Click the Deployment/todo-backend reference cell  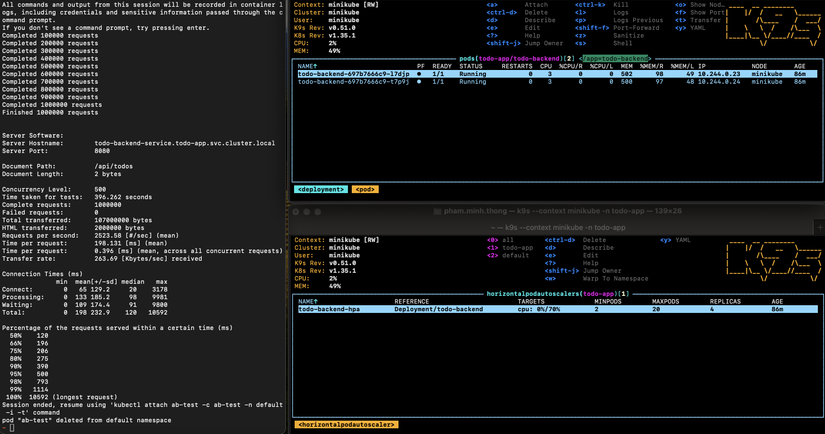[439, 309]
